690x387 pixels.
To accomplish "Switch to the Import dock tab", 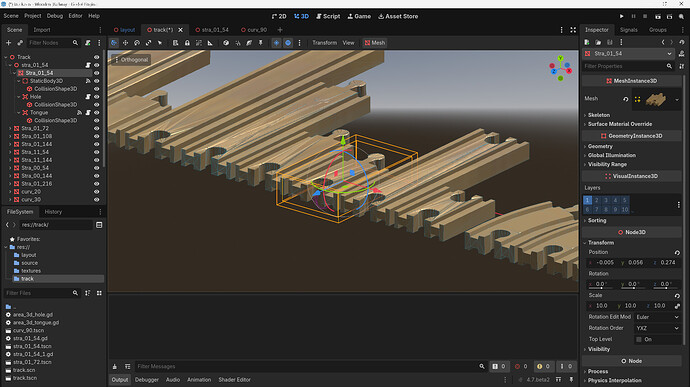I will click(x=42, y=30).
